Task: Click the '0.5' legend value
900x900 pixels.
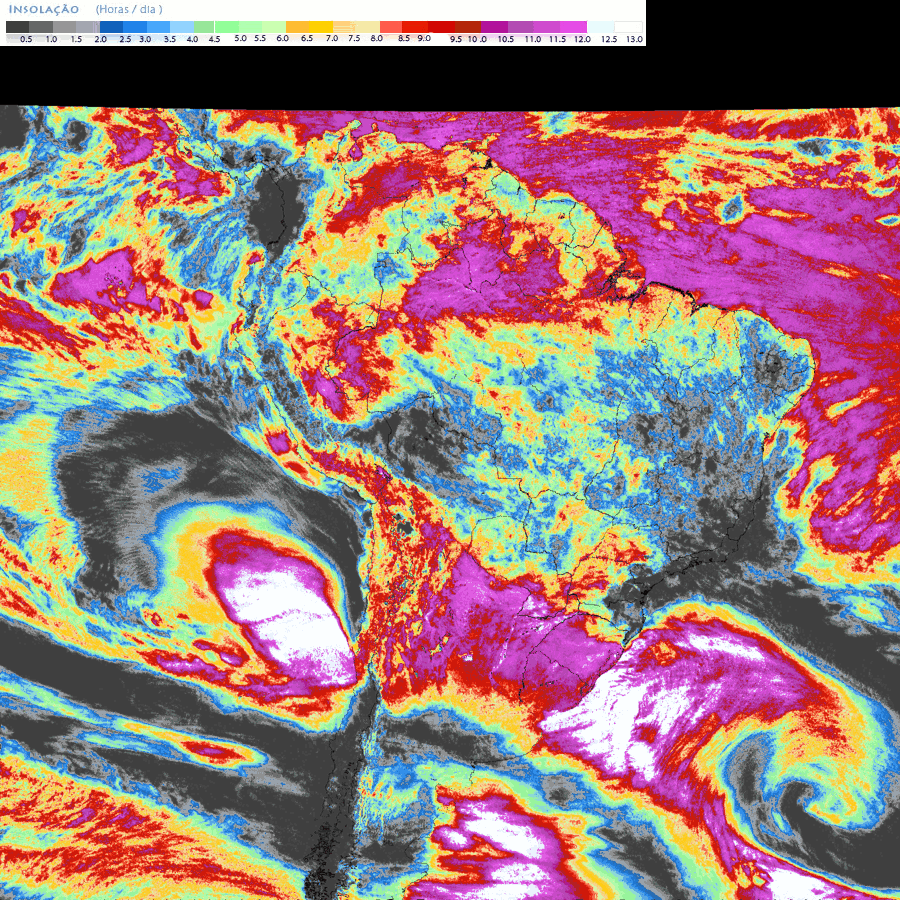Action: (26, 39)
